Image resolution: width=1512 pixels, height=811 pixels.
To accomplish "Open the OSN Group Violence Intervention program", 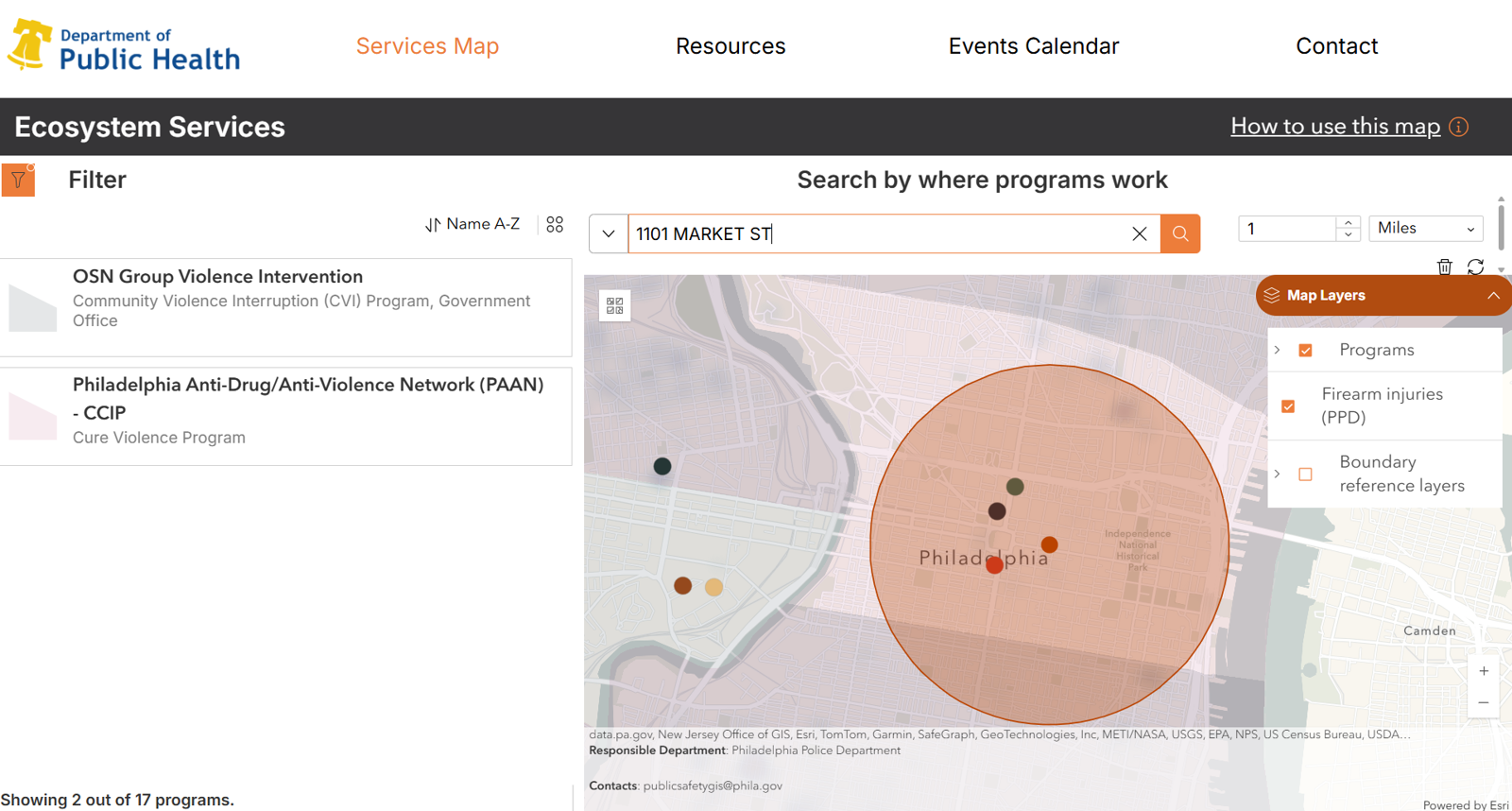I will click(217, 277).
